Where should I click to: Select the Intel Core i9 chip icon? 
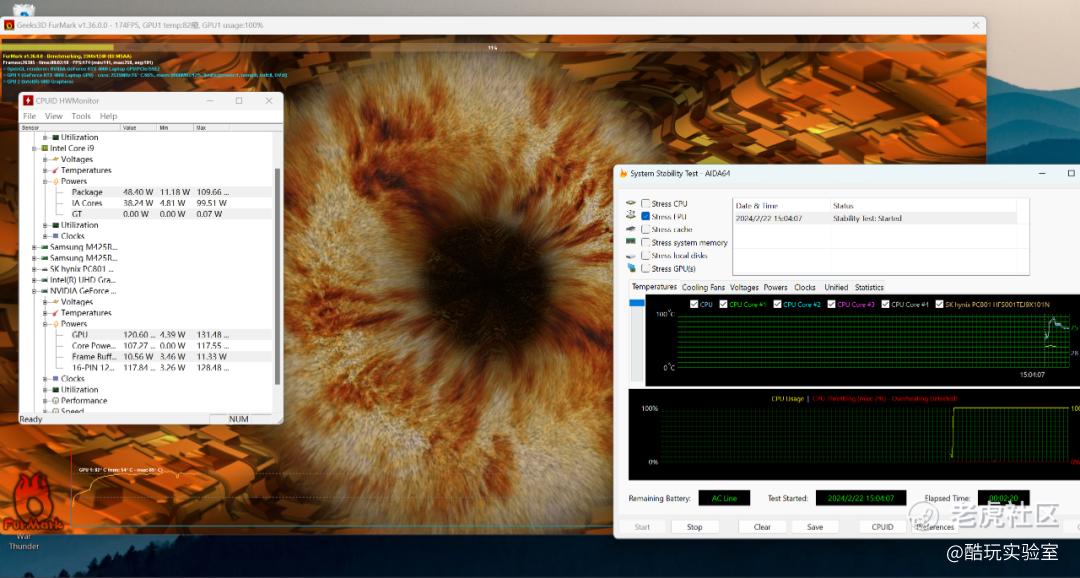(43, 148)
